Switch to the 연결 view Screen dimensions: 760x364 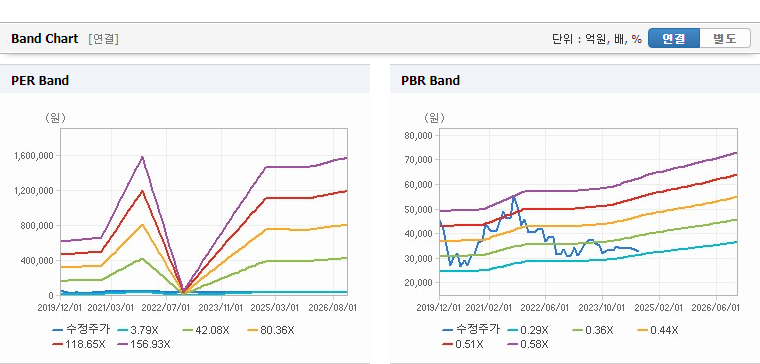coord(674,38)
